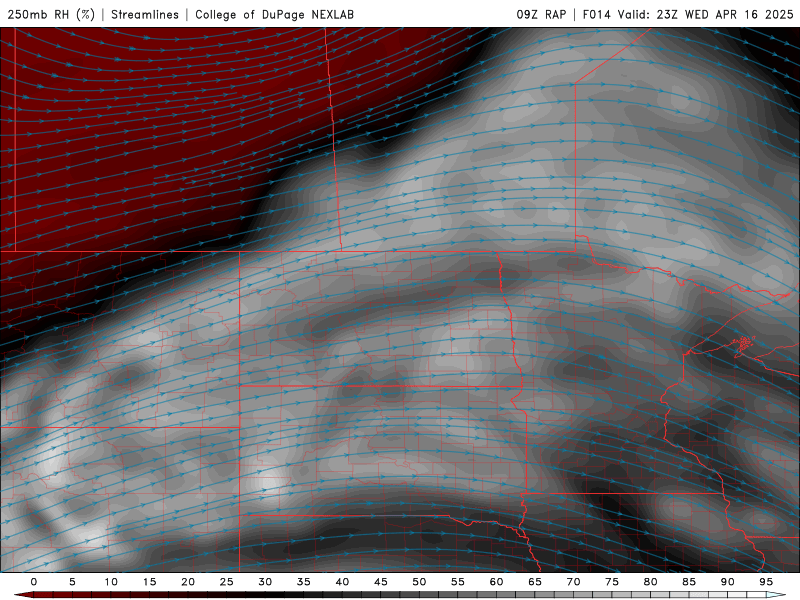This screenshot has width=800, height=600.
Task: Click the '90' colorbar tick label
Action: click(x=727, y=582)
